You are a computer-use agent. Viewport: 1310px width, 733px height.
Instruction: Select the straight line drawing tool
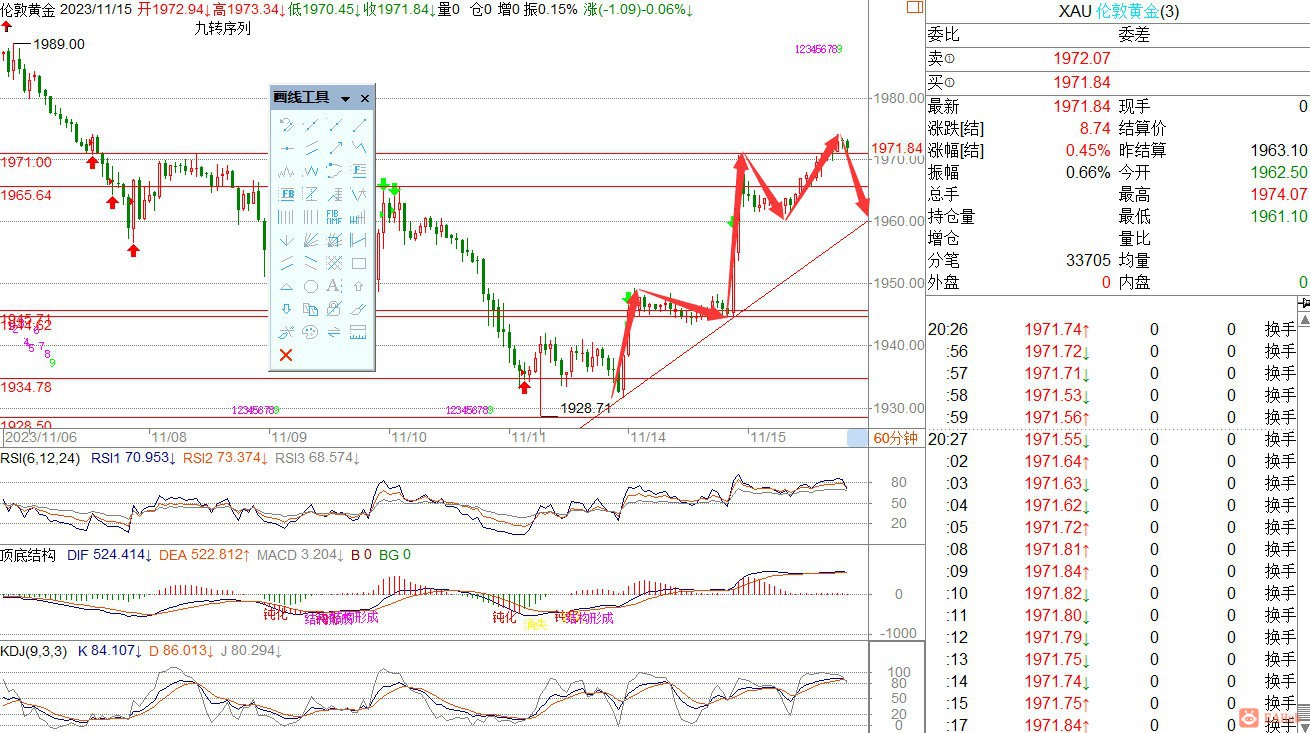310,125
